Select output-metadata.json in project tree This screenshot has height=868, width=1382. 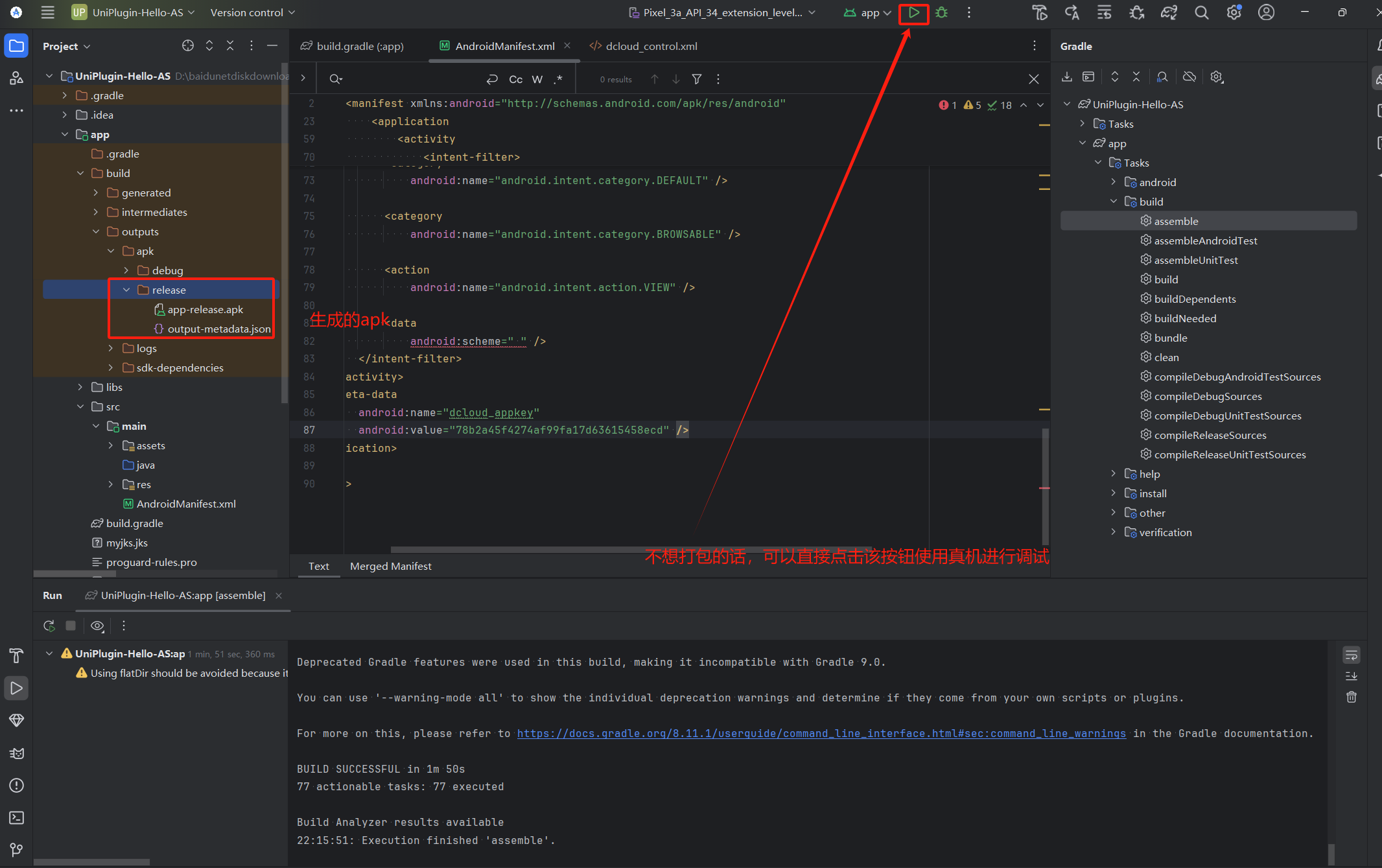point(213,329)
